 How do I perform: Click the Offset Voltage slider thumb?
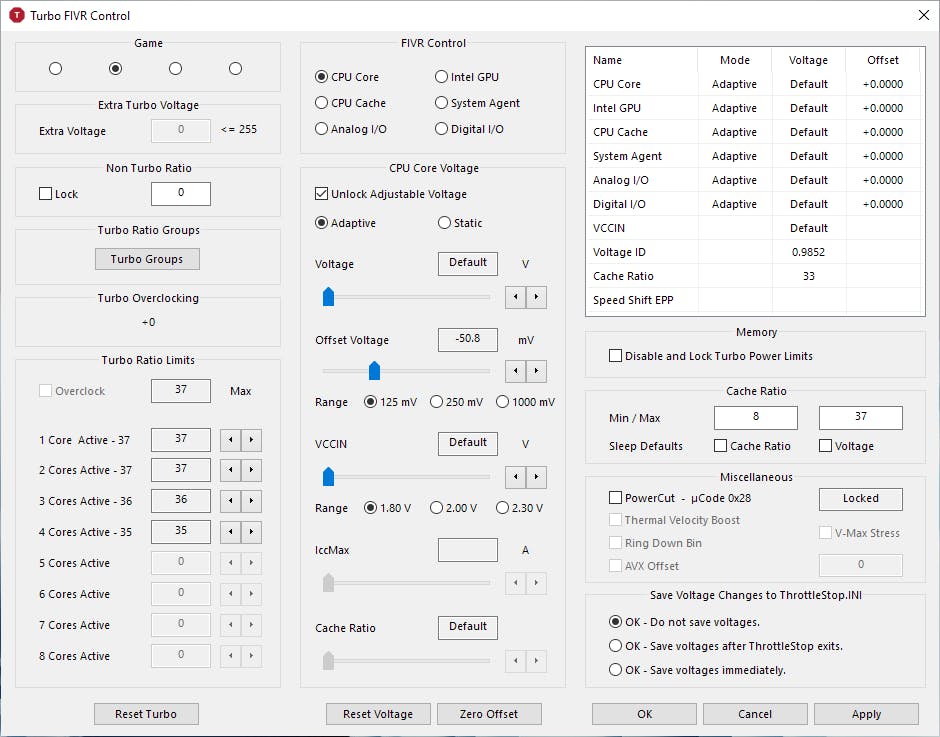(x=375, y=371)
